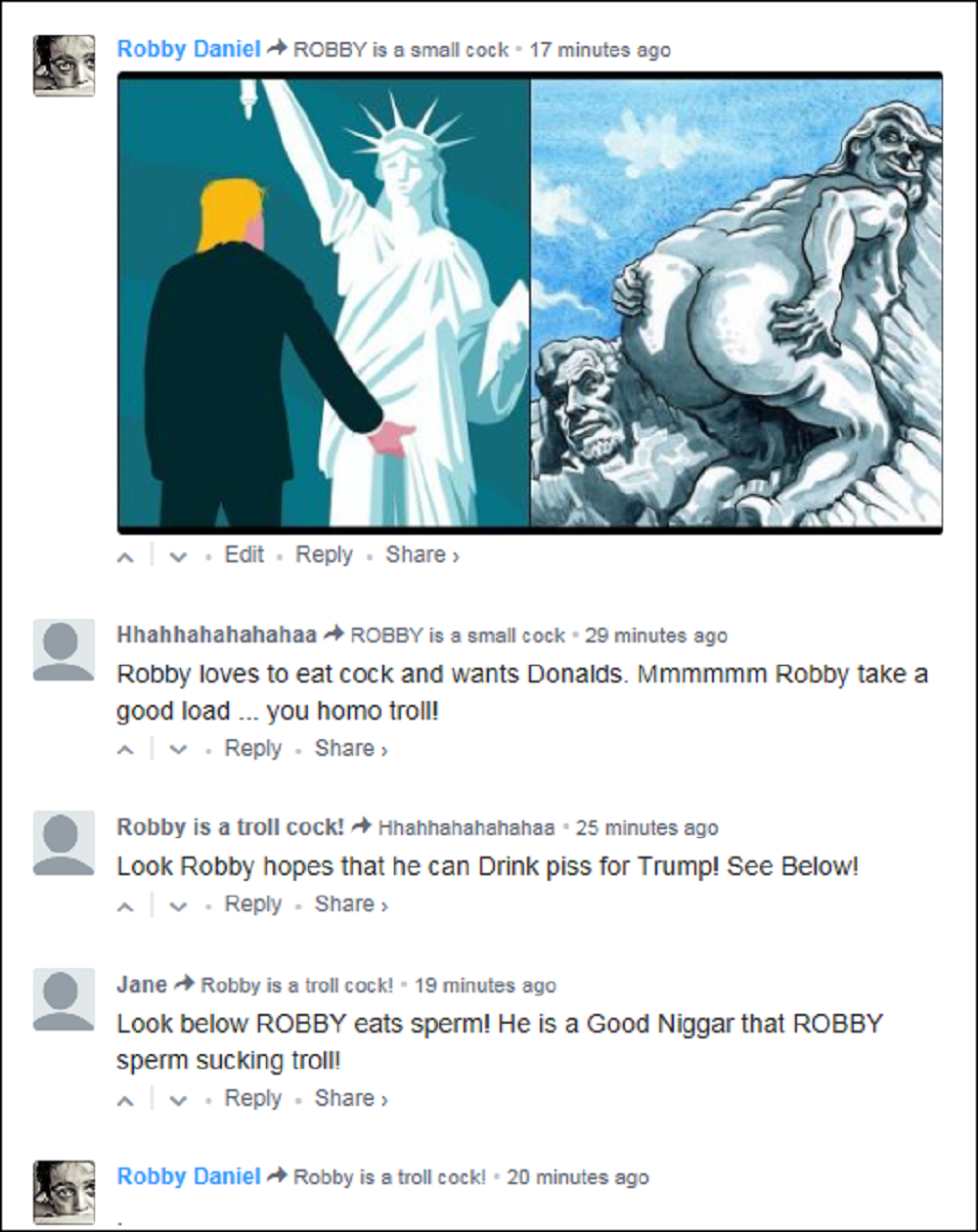
Task: Click the 17 minutes ago timestamp
Action: pyautogui.click(x=600, y=50)
